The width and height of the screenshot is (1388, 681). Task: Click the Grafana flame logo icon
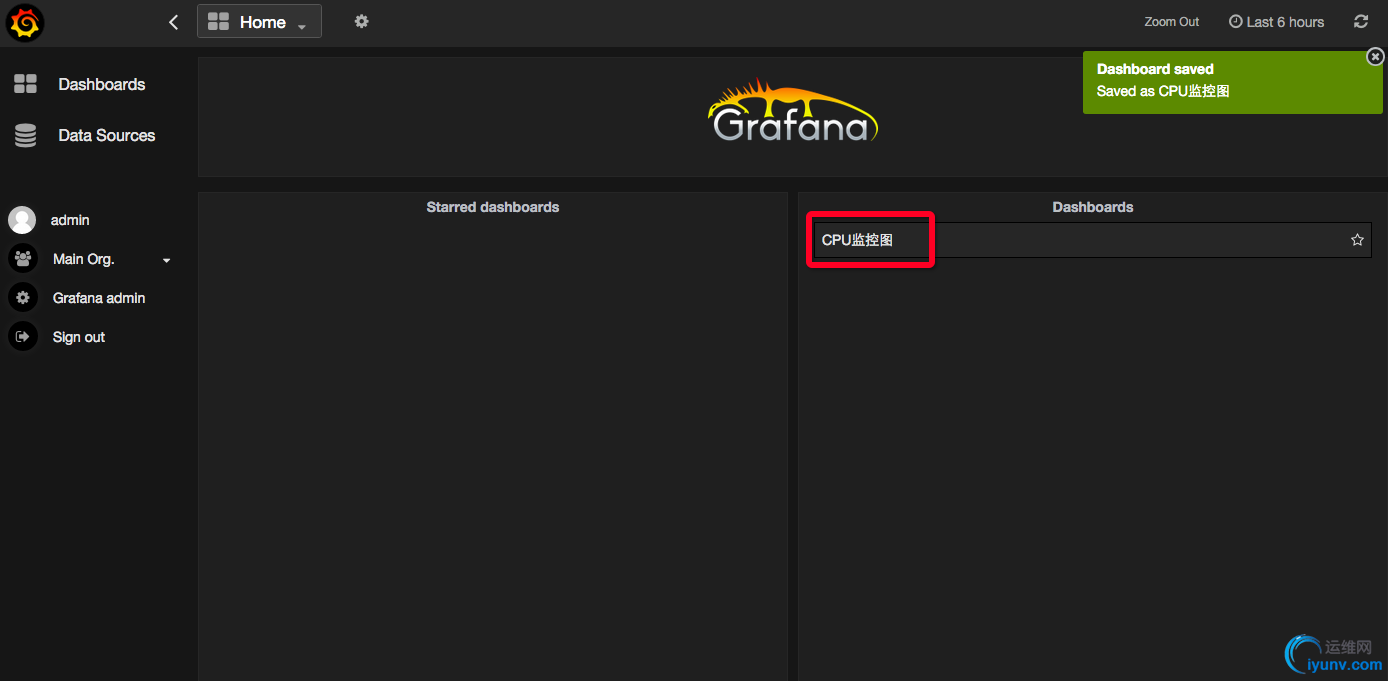pos(24,22)
